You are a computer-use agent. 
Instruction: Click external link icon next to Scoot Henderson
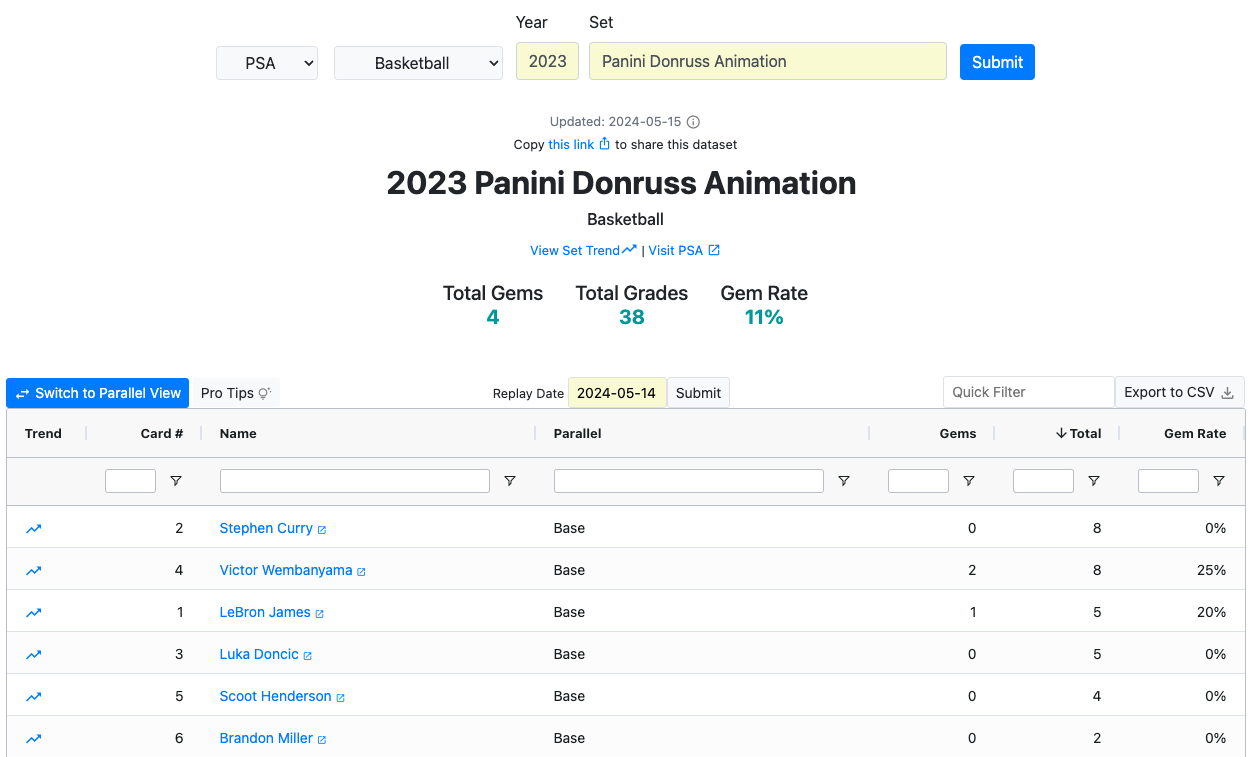tap(340, 697)
